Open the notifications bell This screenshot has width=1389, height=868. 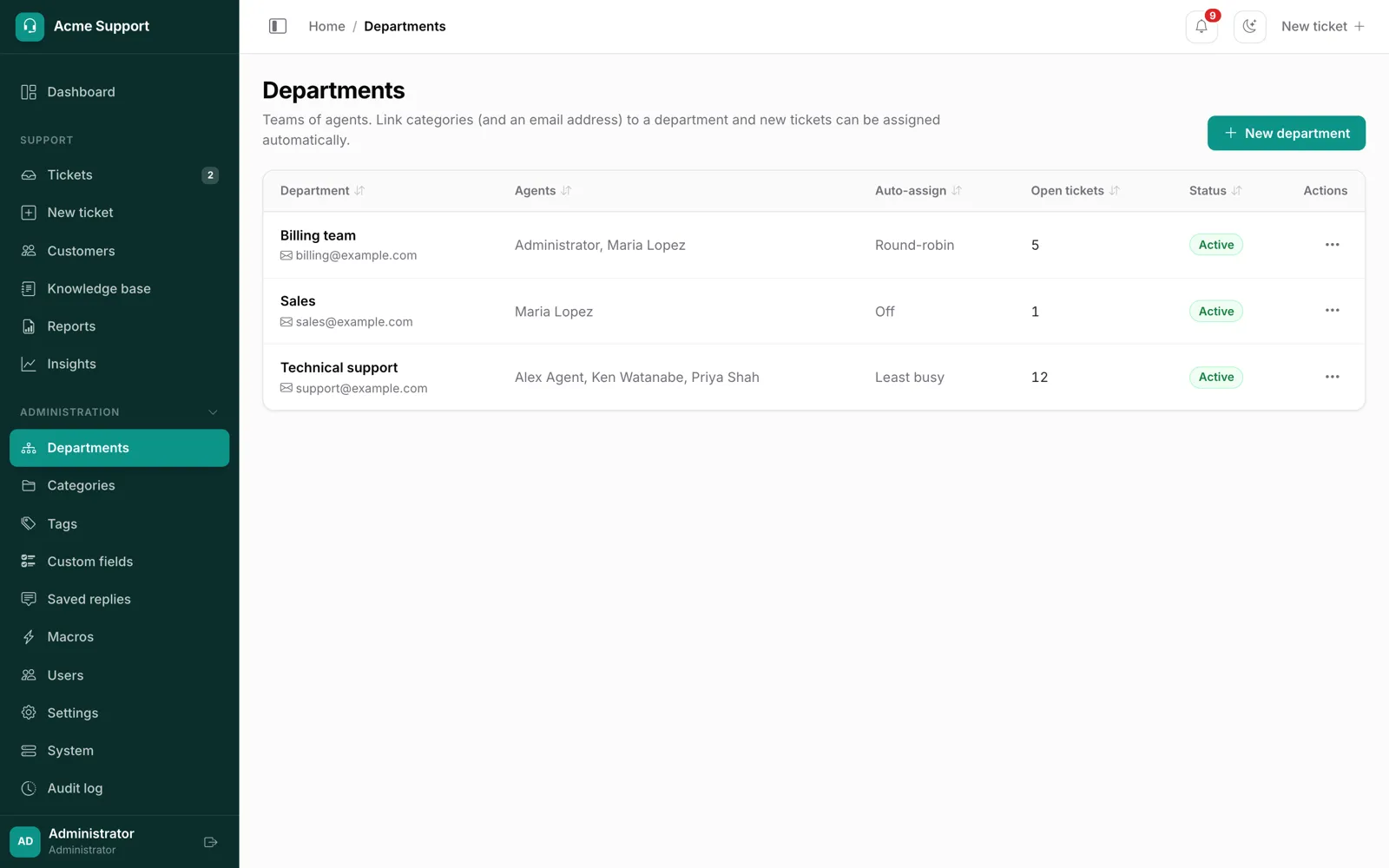click(1201, 26)
